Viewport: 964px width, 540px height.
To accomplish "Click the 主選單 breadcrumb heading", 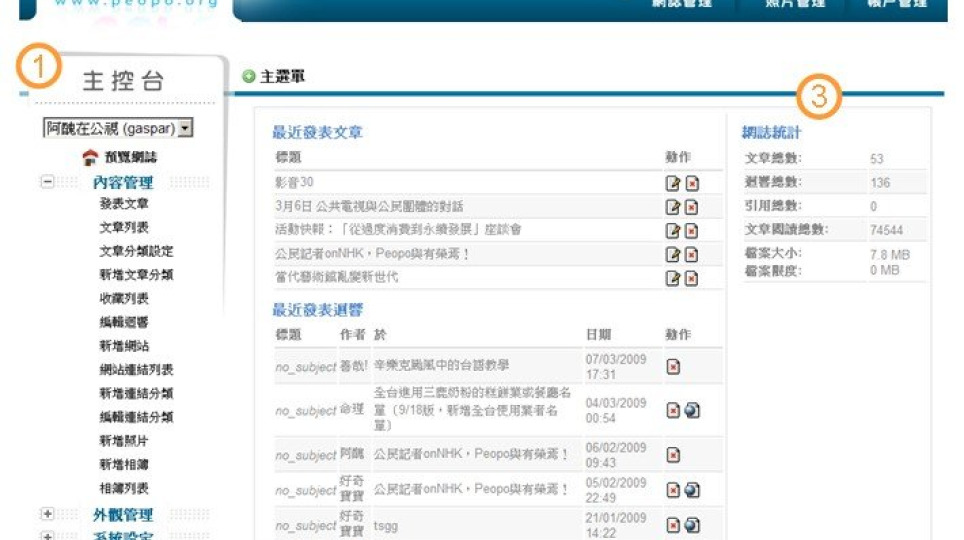I will [282, 77].
